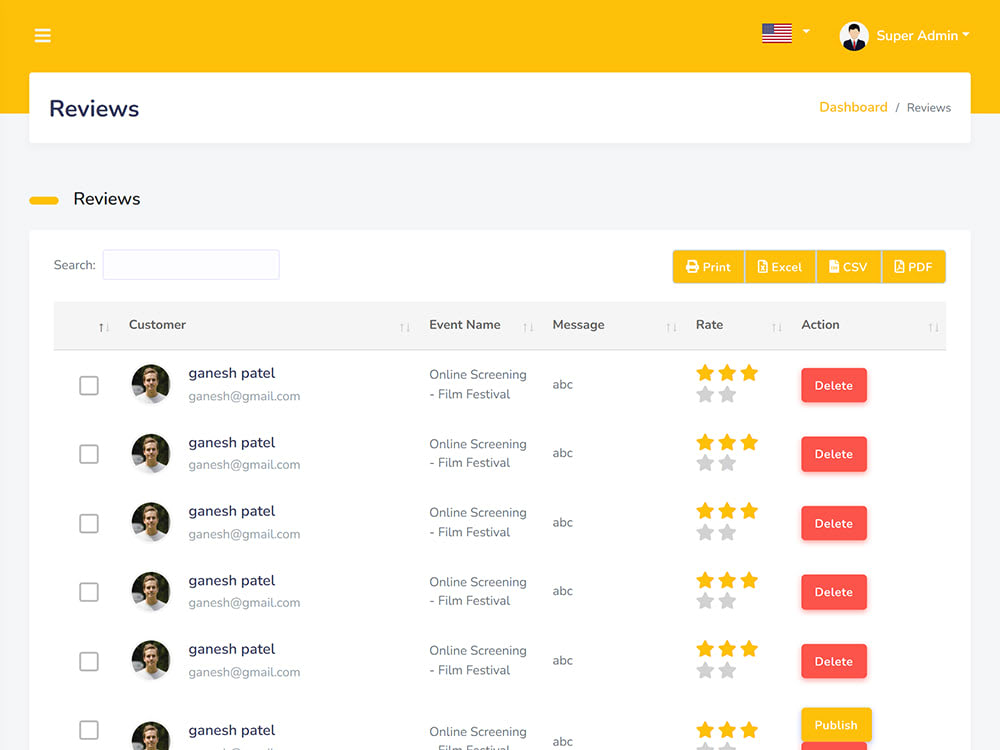1000x750 pixels.
Task: Select first row email ganesh@gmail.com
Action: 244,396
